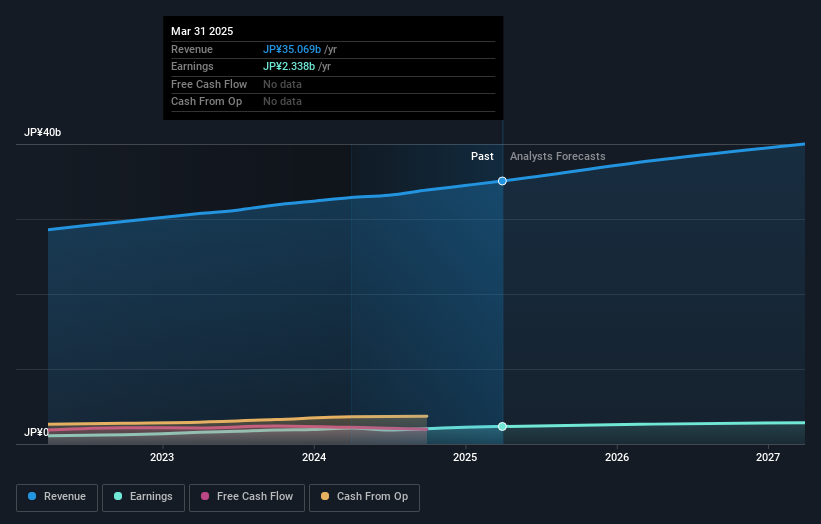
Task: Click the Revenue tooltip row label
Action: [192, 49]
